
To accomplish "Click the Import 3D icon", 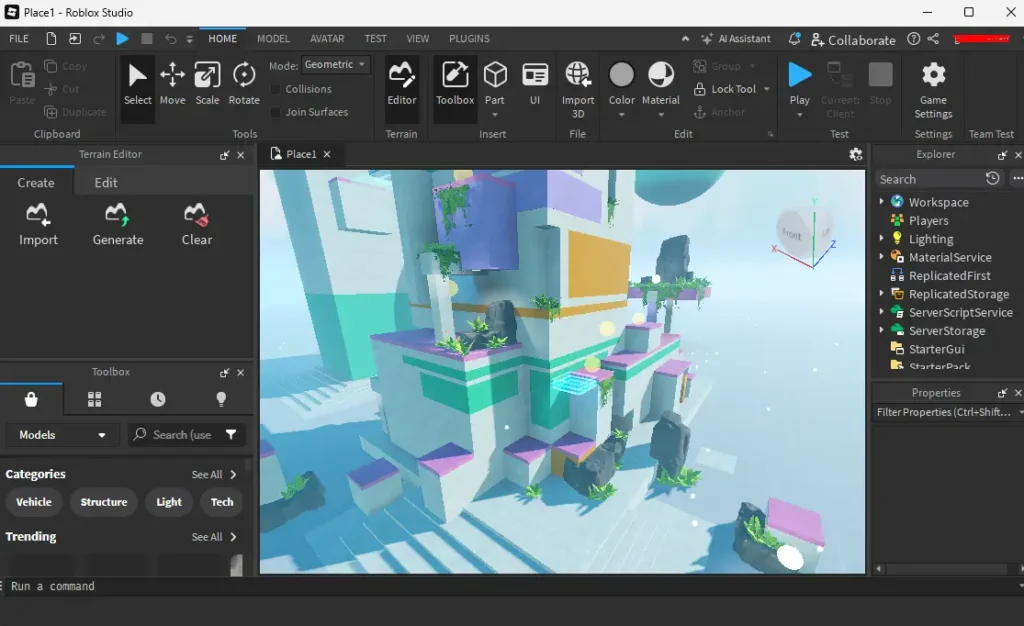I will [x=578, y=86].
